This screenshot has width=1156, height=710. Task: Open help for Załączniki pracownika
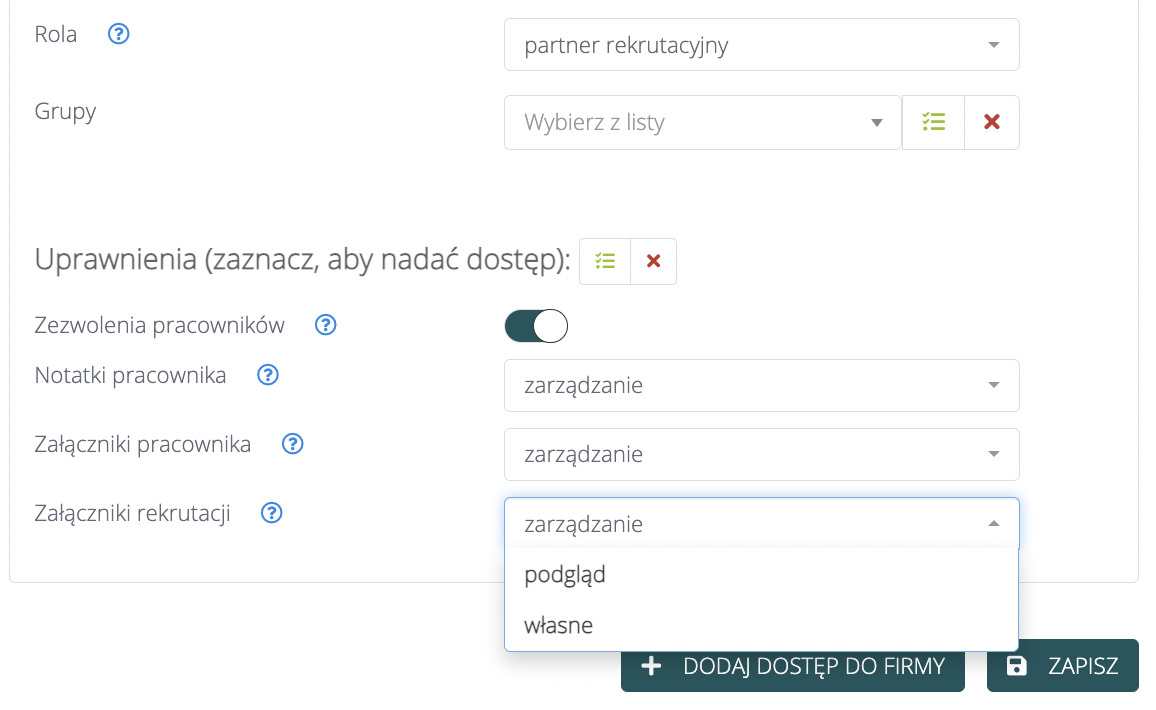tap(292, 443)
